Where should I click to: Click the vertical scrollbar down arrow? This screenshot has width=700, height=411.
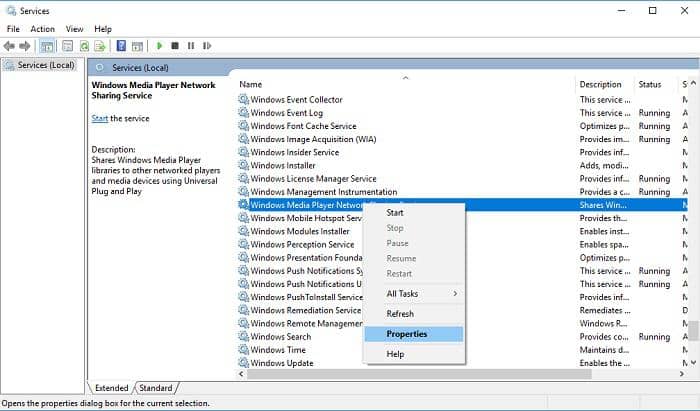tap(693, 363)
